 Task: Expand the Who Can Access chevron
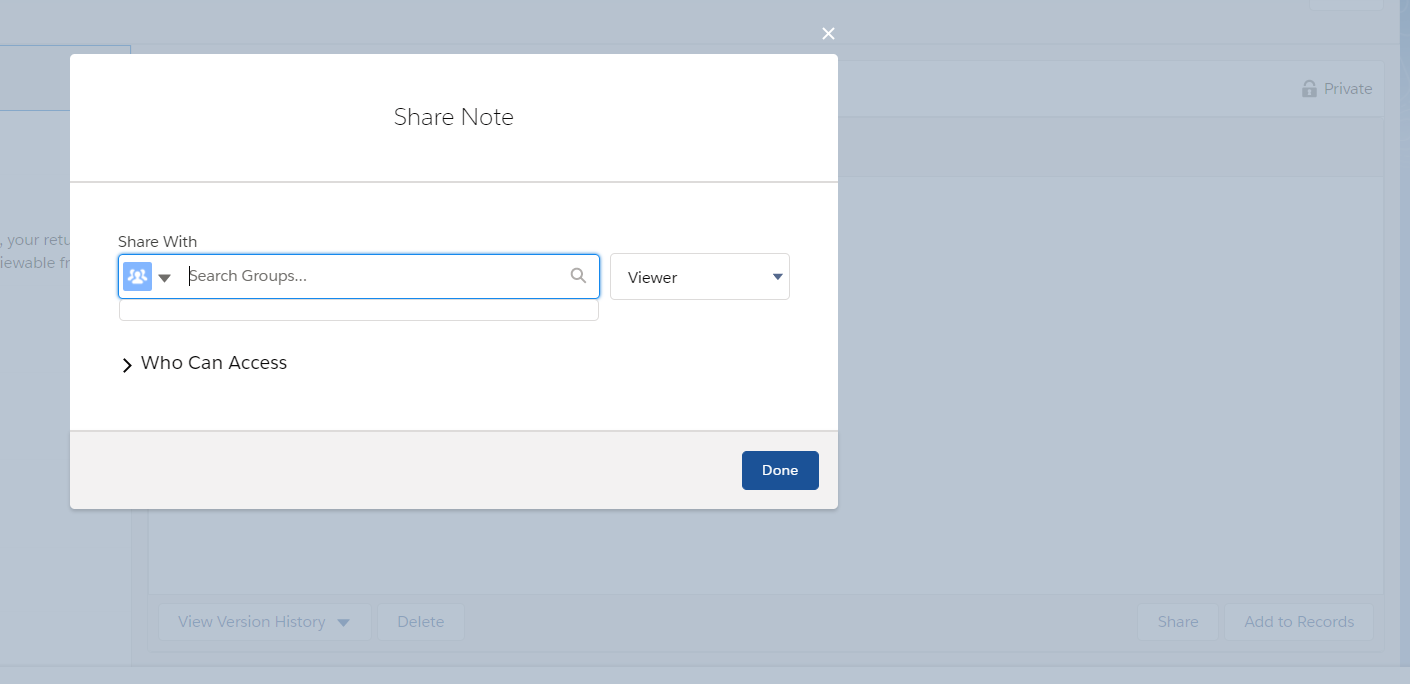[x=127, y=365]
